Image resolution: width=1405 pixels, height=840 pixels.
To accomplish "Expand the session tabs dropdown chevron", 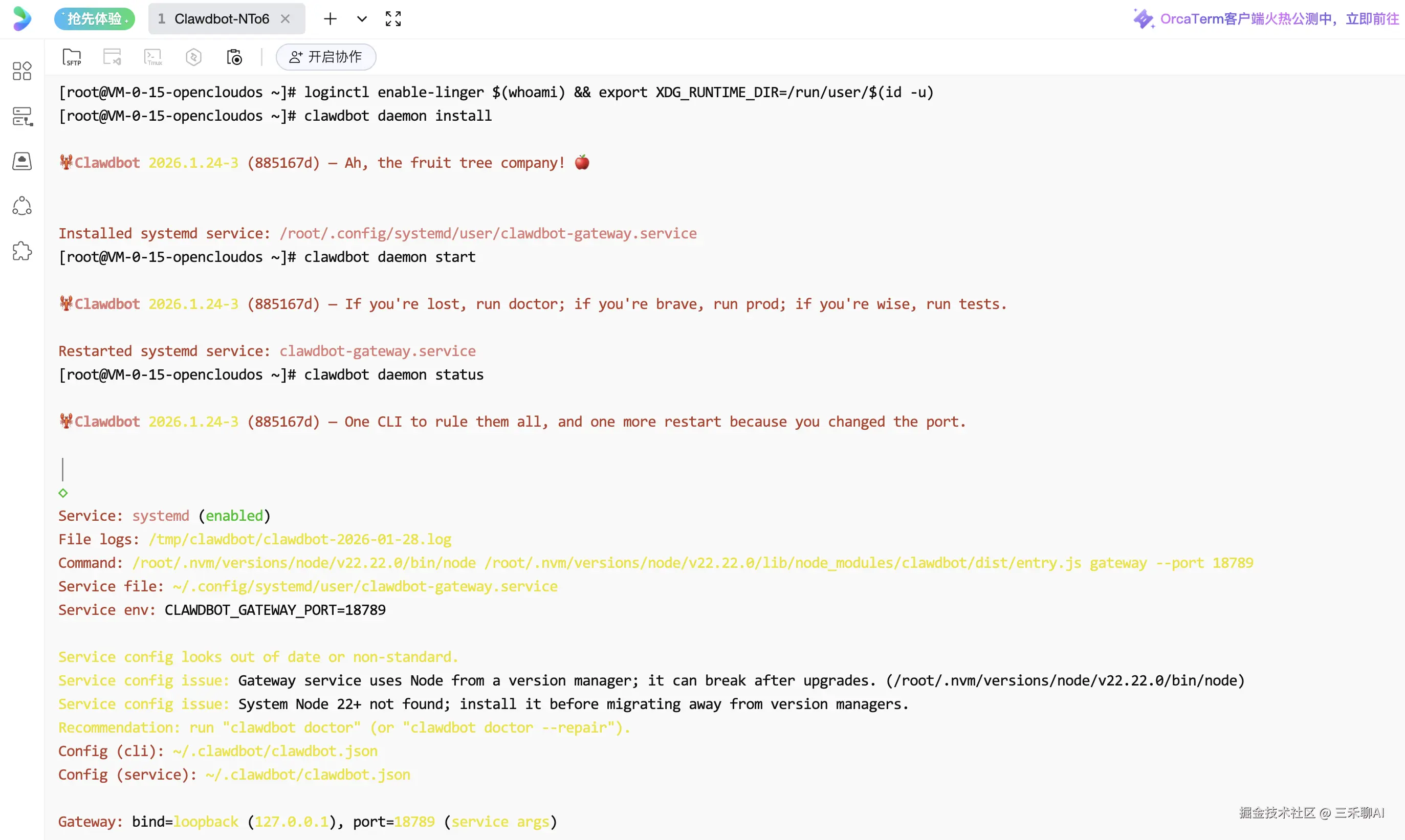I will (x=362, y=19).
